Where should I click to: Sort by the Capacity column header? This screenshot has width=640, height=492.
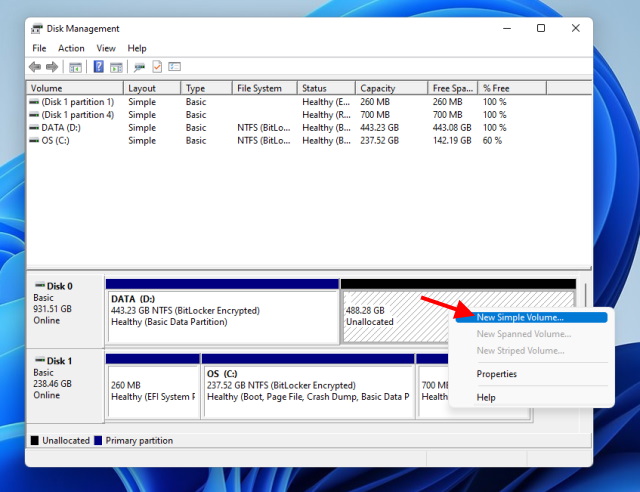391,88
